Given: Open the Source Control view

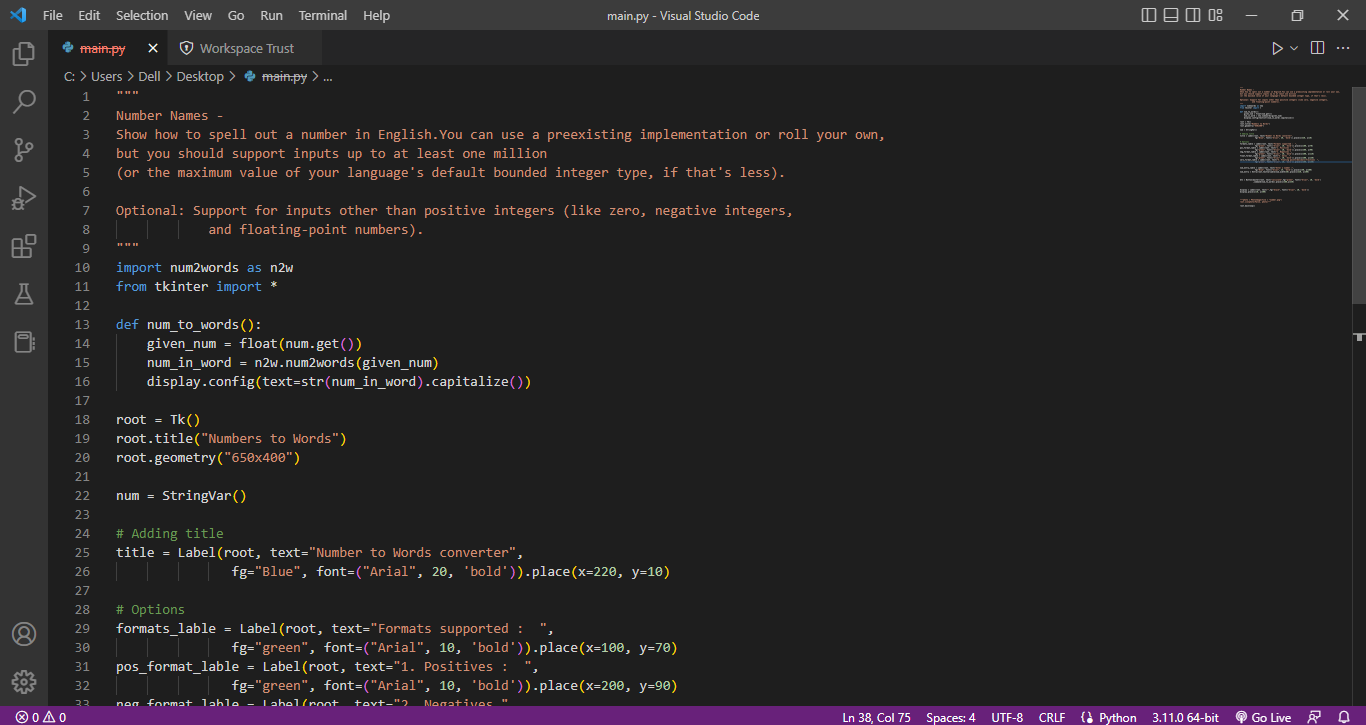Looking at the screenshot, I should click(x=24, y=150).
